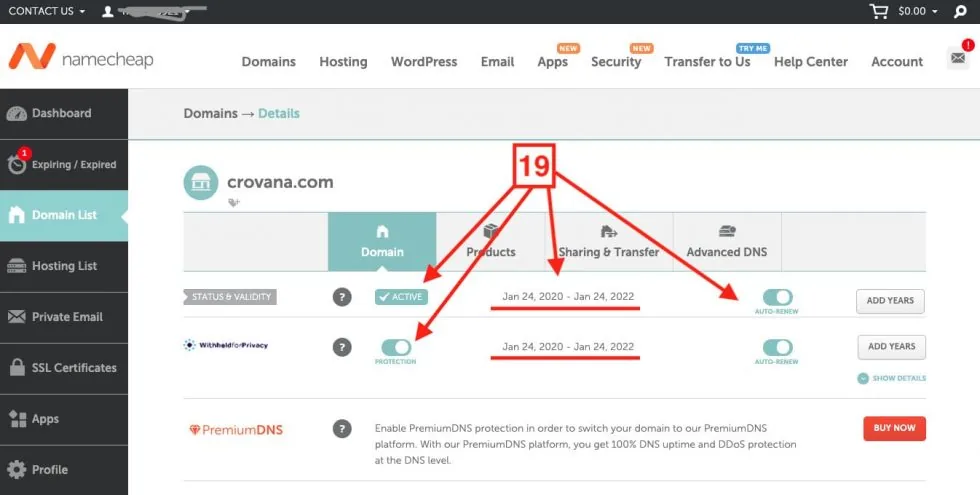The width and height of the screenshot is (980, 495).
Task: Click Add Years for WithheldforPrivacy row
Action: [891, 347]
